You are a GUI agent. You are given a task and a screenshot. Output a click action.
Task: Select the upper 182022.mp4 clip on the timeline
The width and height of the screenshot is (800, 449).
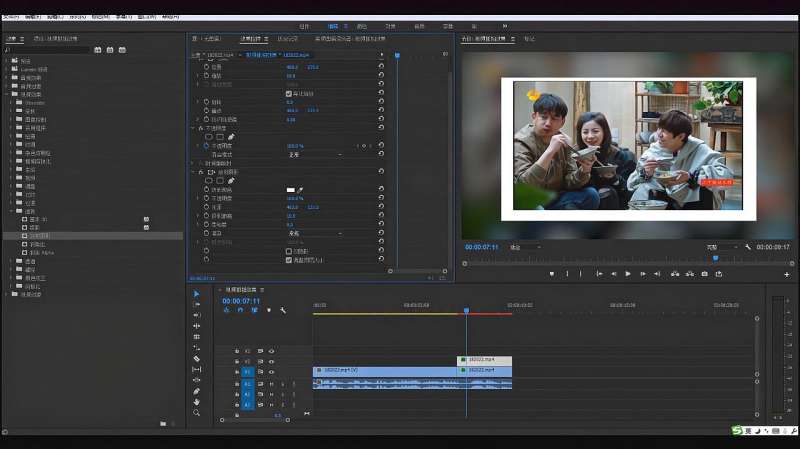point(485,360)
